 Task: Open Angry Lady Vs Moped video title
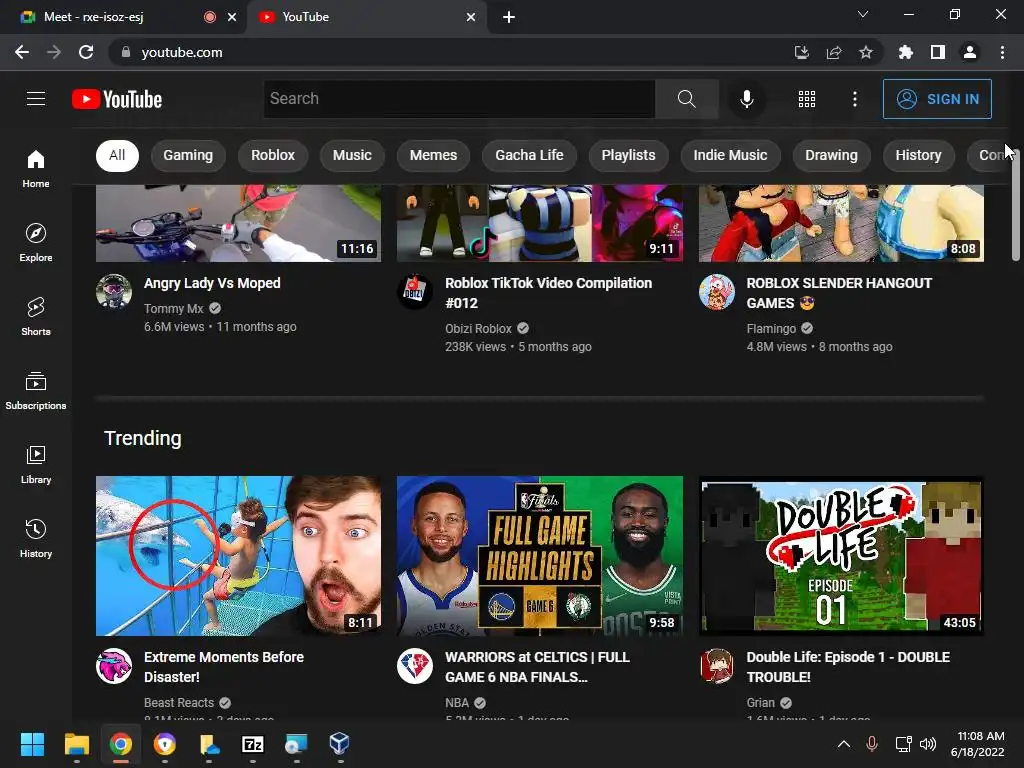(x=212, y=283)
